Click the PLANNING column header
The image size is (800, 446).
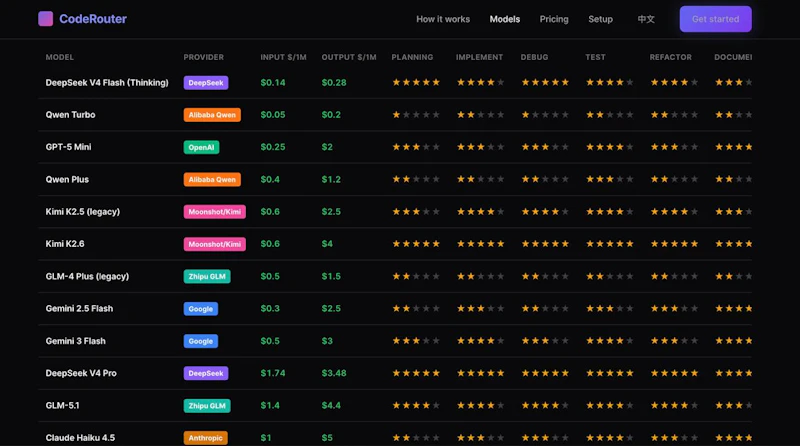point(412,57)
